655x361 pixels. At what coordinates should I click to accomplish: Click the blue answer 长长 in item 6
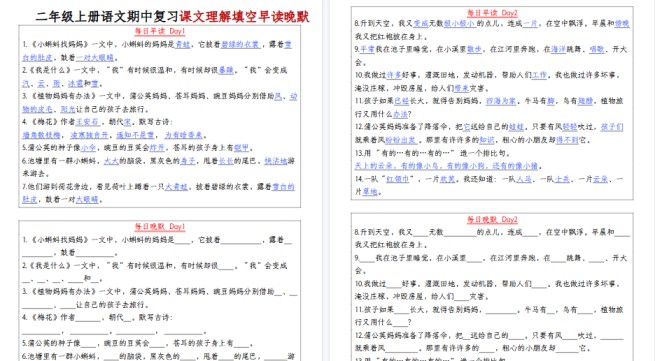226,160
